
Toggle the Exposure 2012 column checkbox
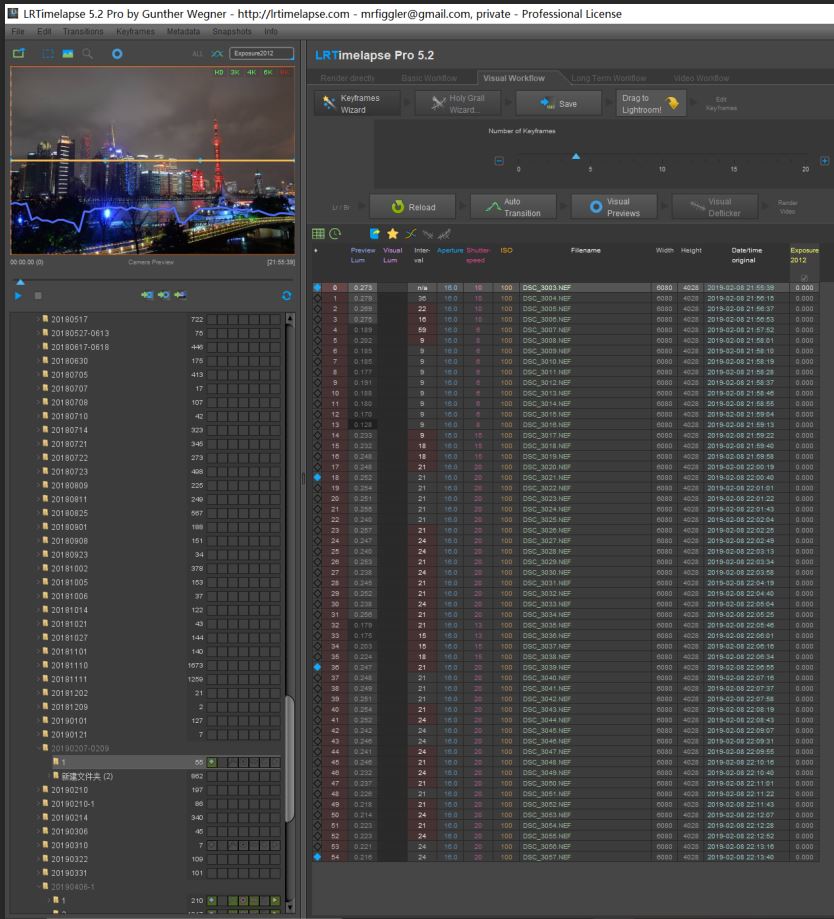(x=803, y=277)
